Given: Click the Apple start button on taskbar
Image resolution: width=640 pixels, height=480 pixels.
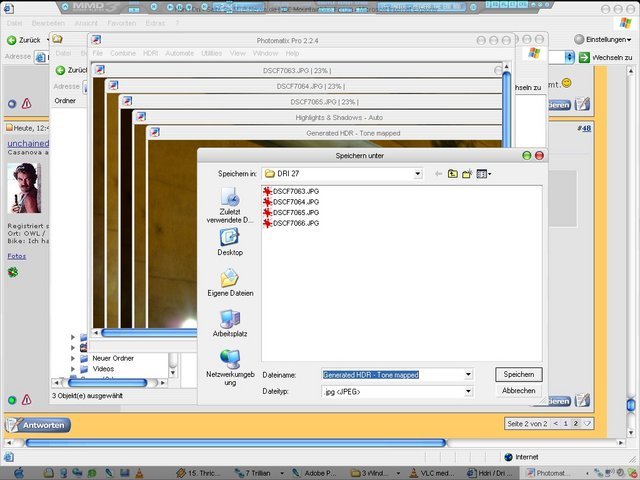Looking at the screenshot, I should (x=19, y=473).
